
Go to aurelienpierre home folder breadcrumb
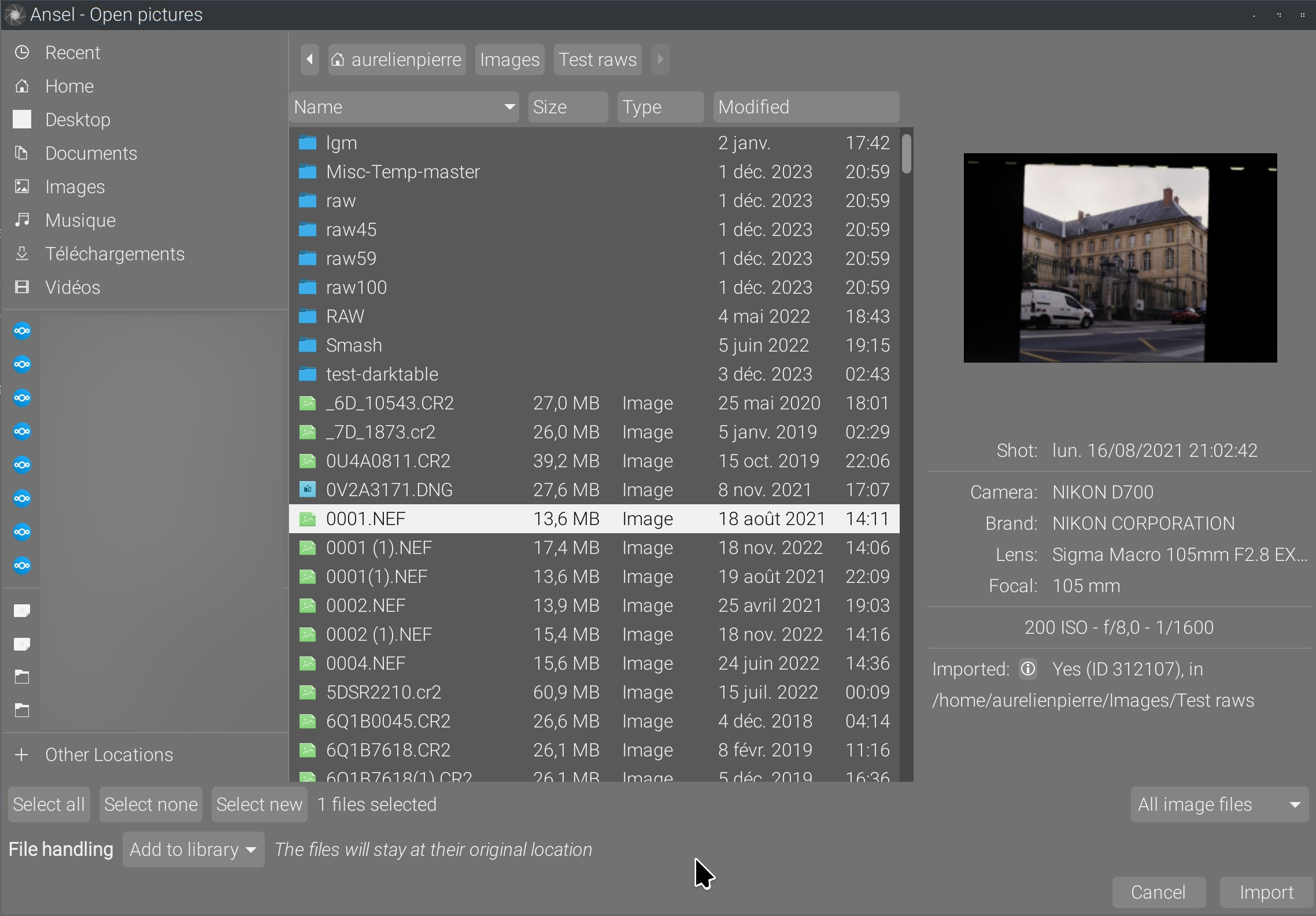(x=397, y=60)
